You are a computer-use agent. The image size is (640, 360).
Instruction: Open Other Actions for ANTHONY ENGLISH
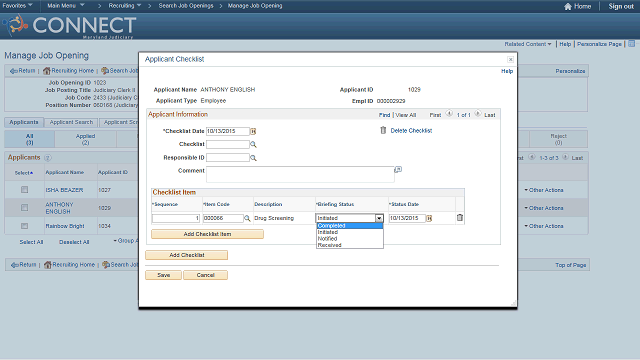544,208
